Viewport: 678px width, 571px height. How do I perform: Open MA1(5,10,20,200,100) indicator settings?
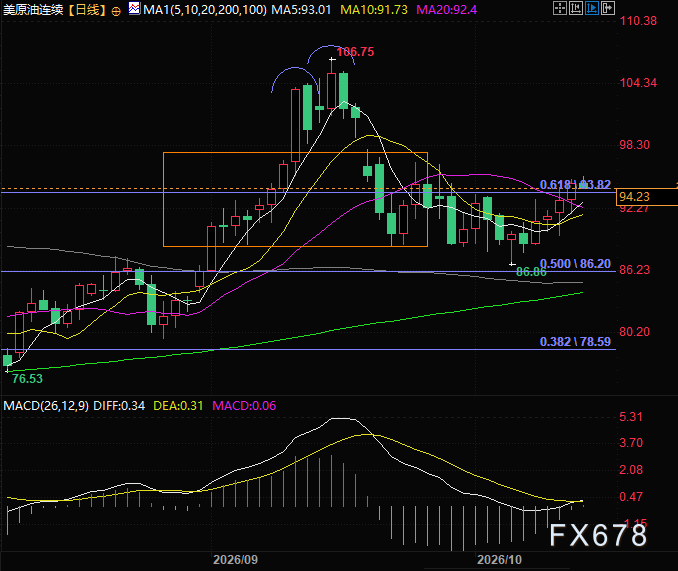[x=205, y=10]
